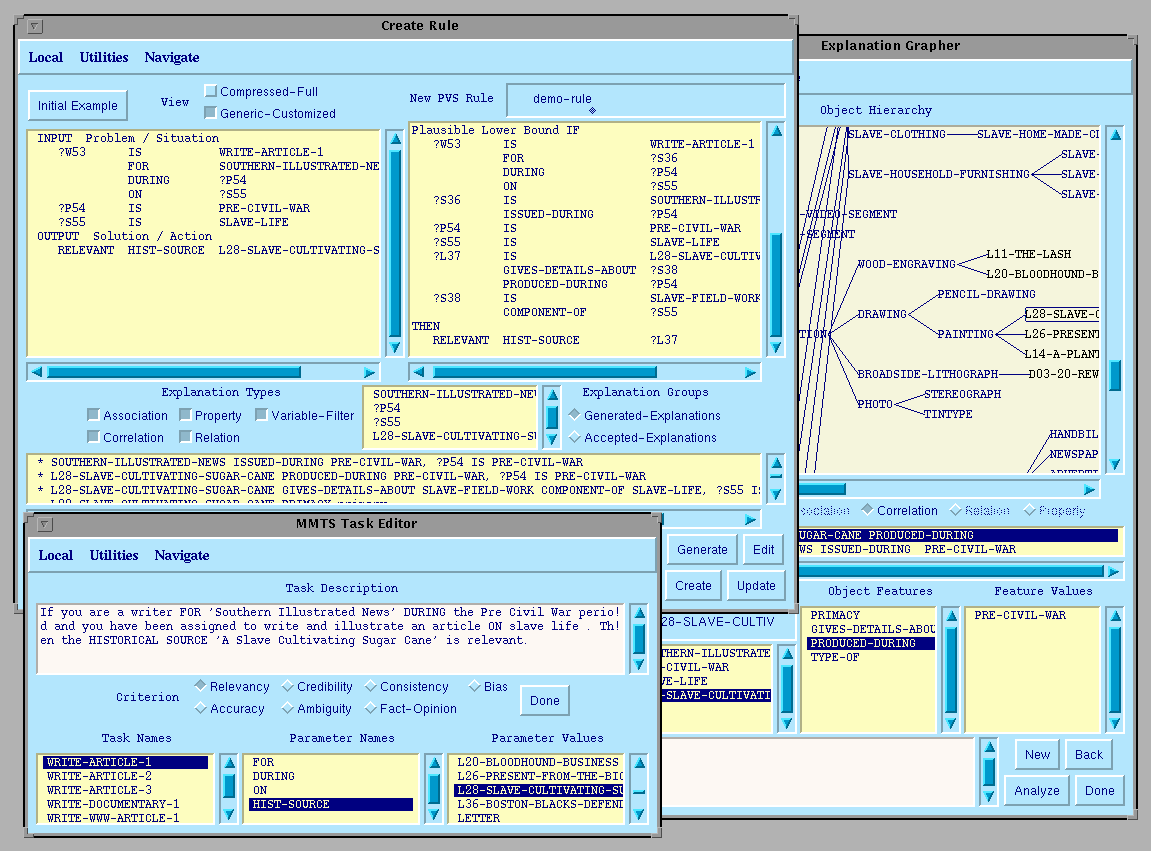Open the Create Rule window menu icon

pyautogui.click(x=36, y=26)
